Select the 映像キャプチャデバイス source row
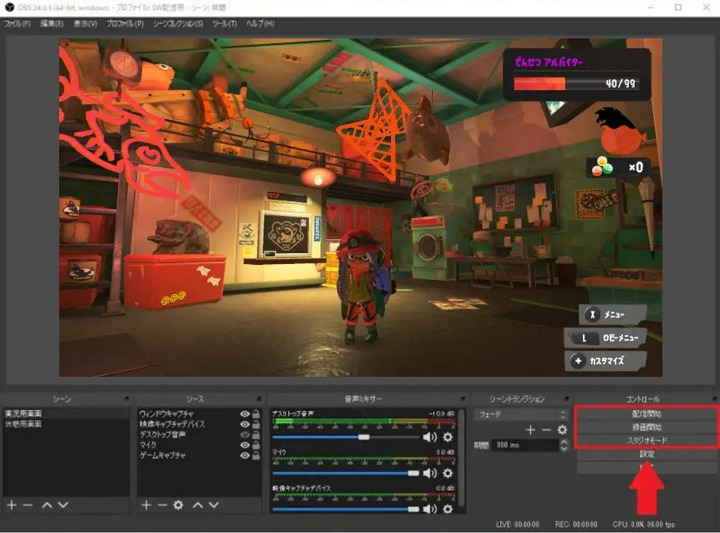Screen dimensions: 720x533 point(199,424)
